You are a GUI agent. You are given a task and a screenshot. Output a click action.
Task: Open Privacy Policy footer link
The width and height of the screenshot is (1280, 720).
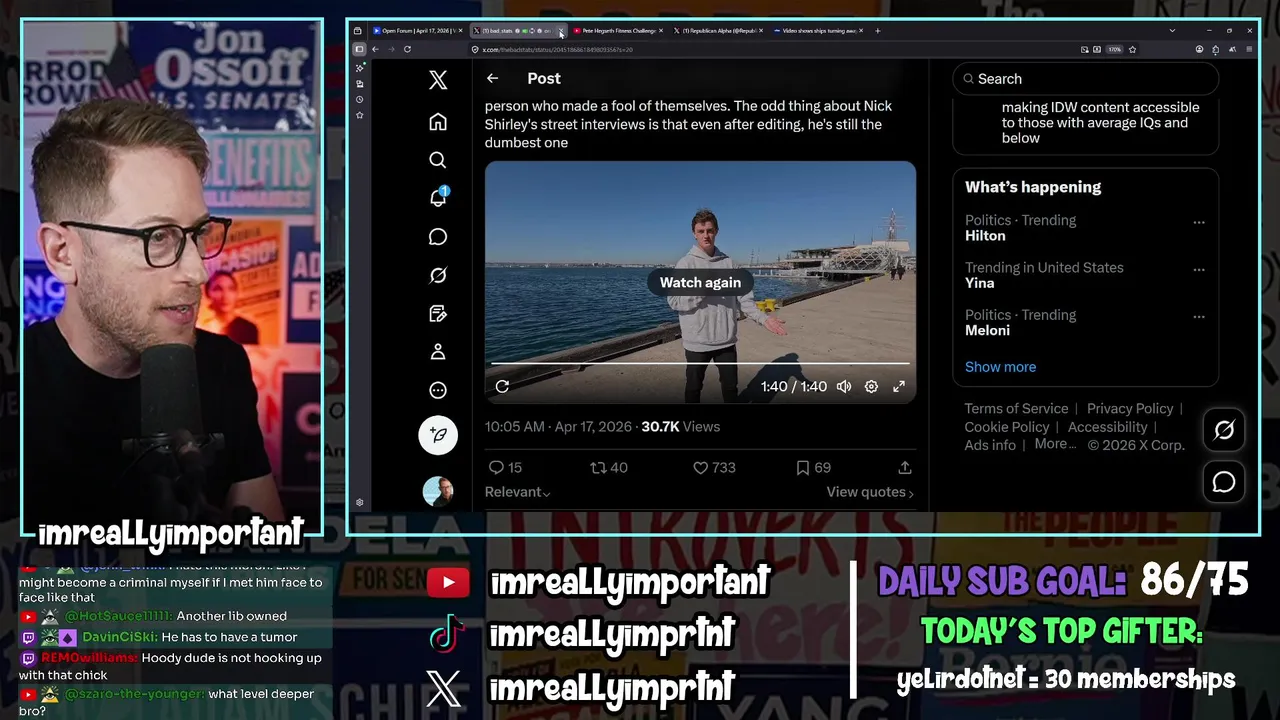click(1130, 408)
